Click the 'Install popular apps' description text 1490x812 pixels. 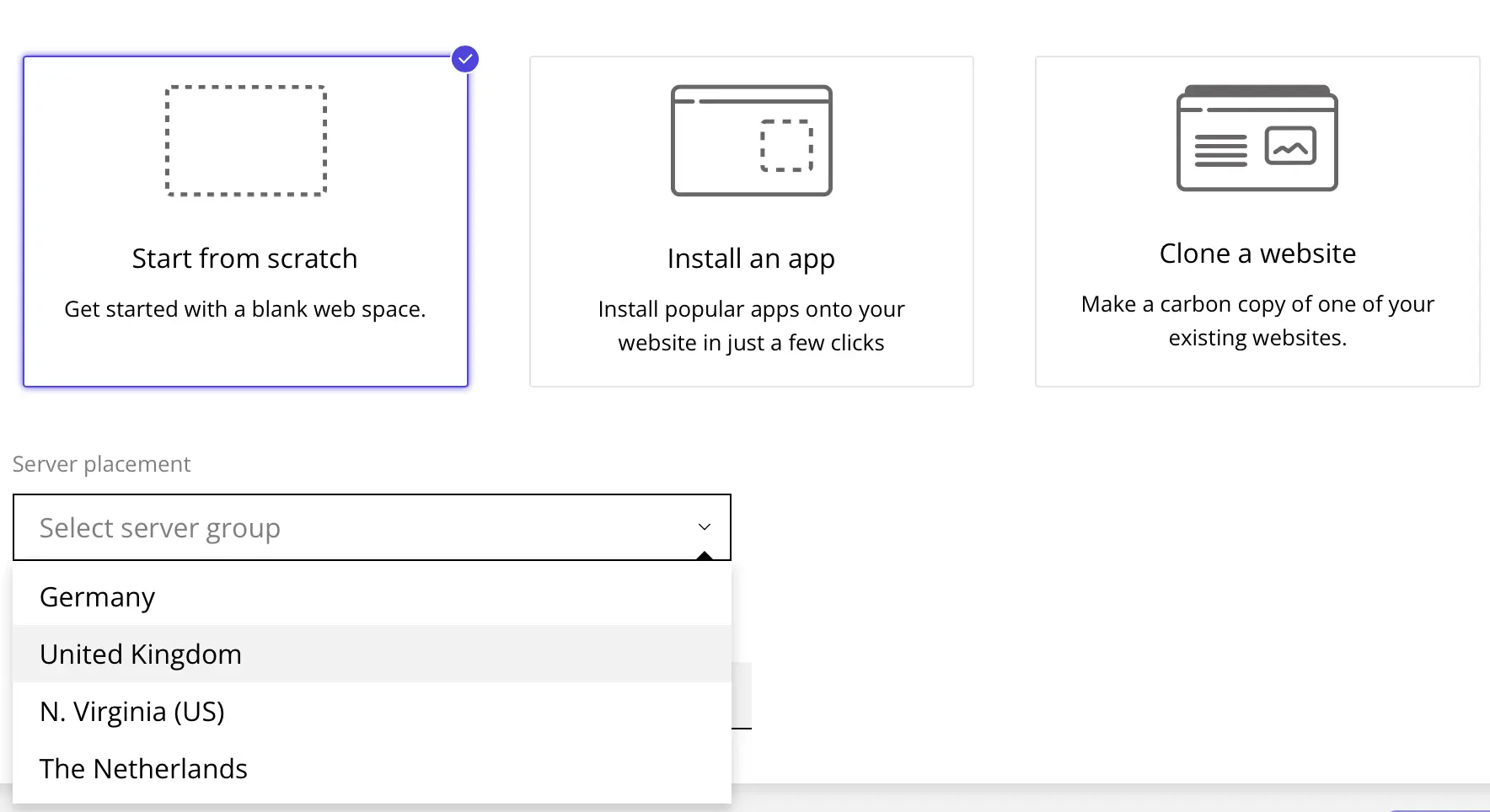pos(751,326)
